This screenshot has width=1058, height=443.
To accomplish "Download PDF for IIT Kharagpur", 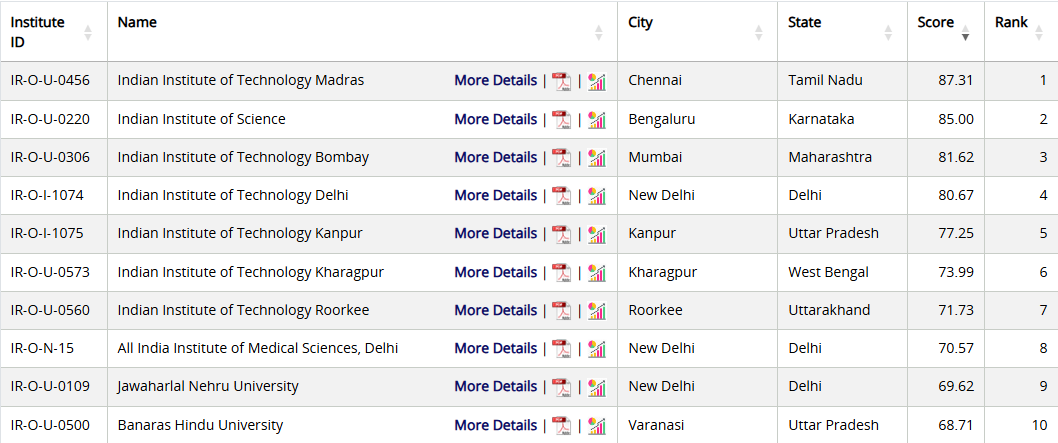I will click(561, 272).
